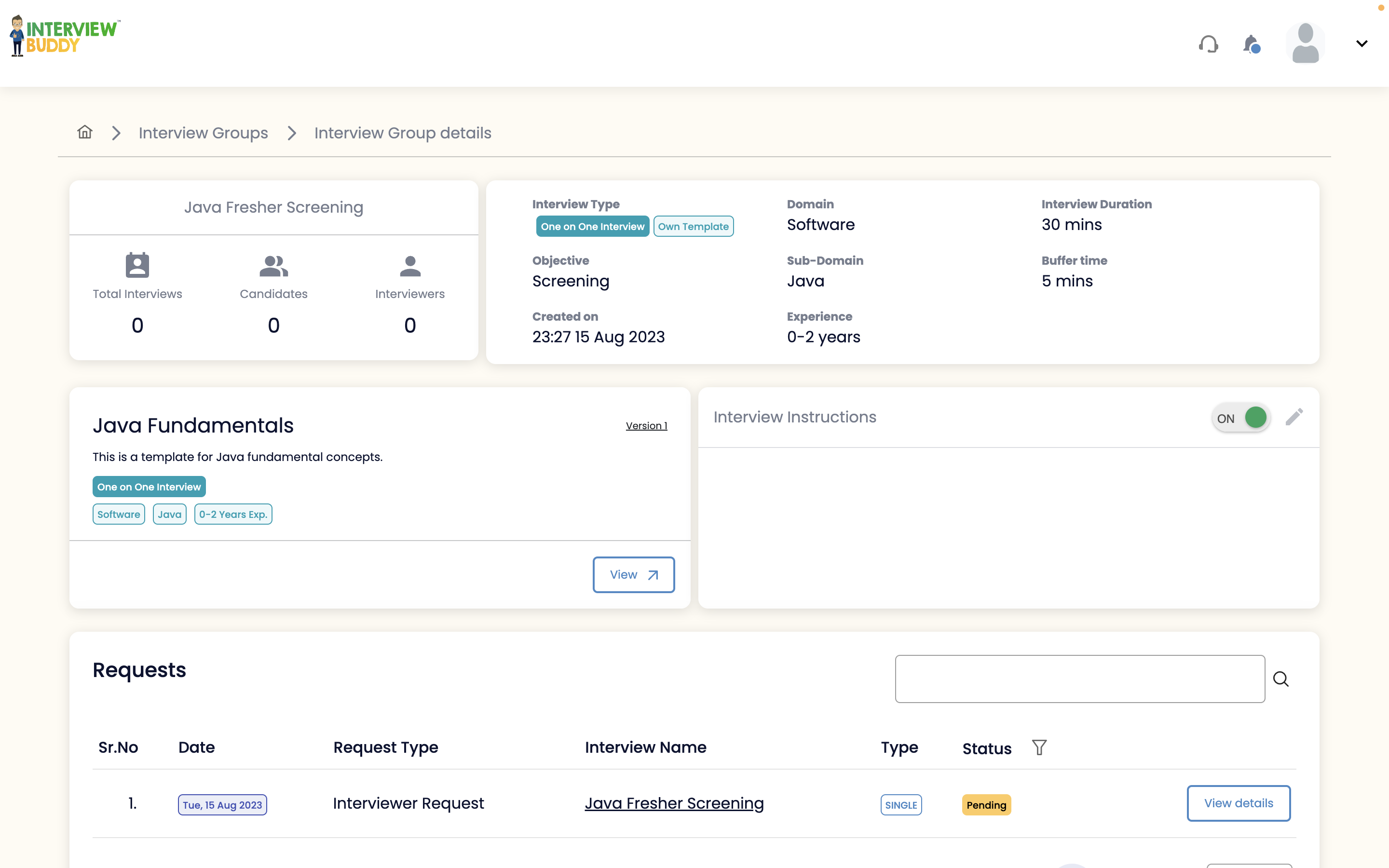Open the Status column filter icon
1389x868 pixels.
pyautogui.click(x=1039, y=747)
